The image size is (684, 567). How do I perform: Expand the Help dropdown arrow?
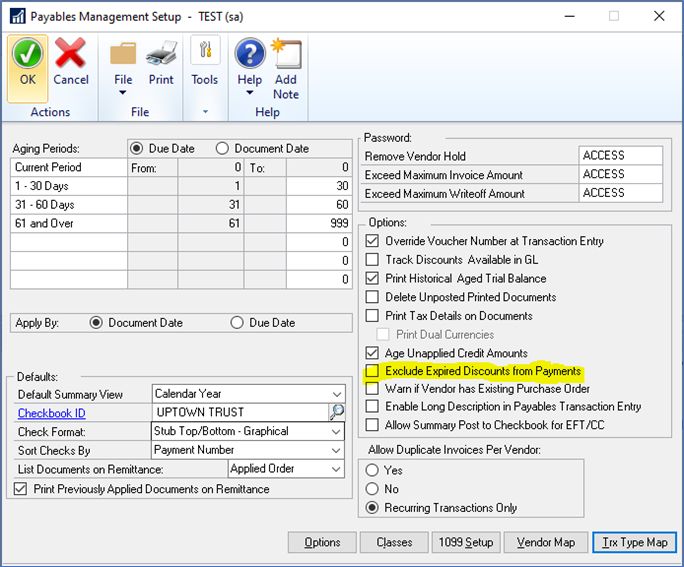[250, 92]
